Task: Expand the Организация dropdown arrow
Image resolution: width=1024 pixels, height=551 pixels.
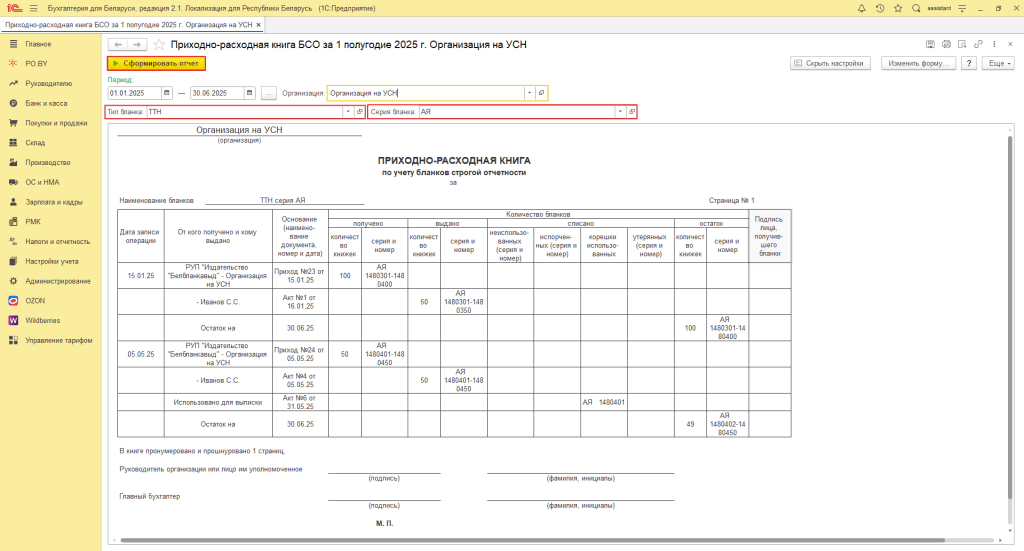Action: coord(530,93)
